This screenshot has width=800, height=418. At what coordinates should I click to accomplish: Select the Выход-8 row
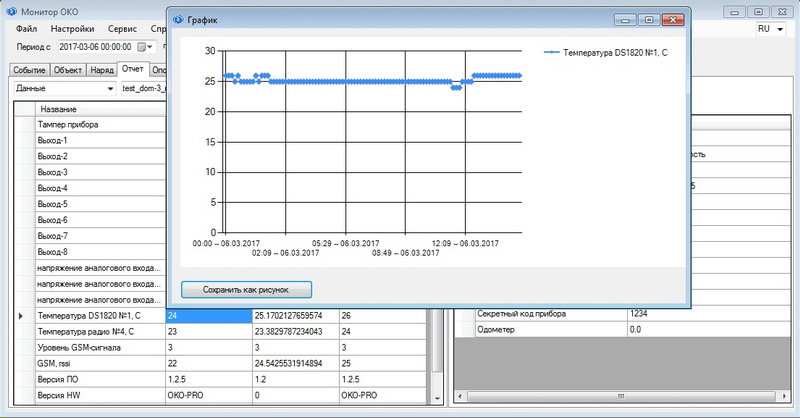[100, 252]
